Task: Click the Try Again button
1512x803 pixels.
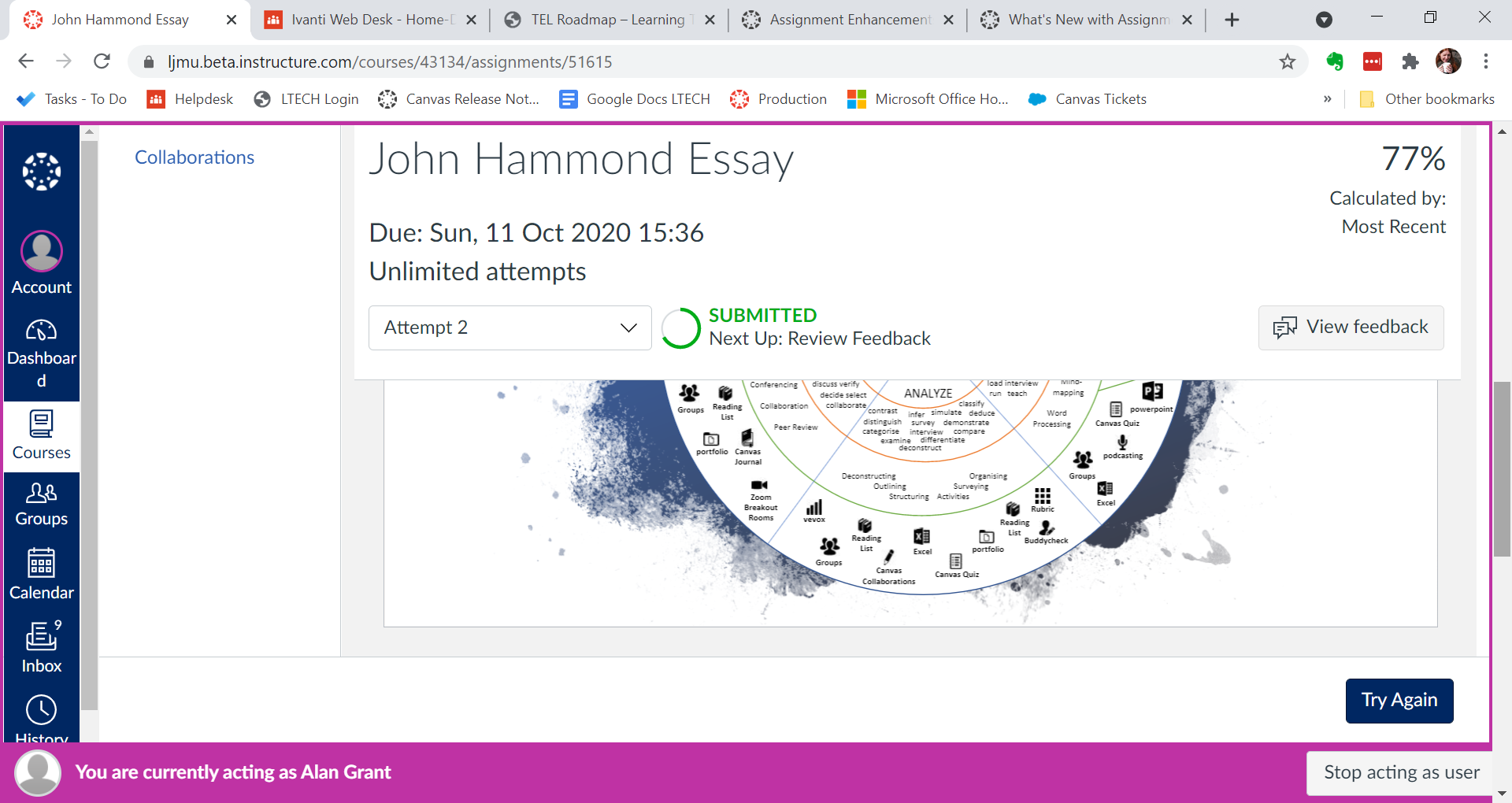Action: coord(1399,701)
